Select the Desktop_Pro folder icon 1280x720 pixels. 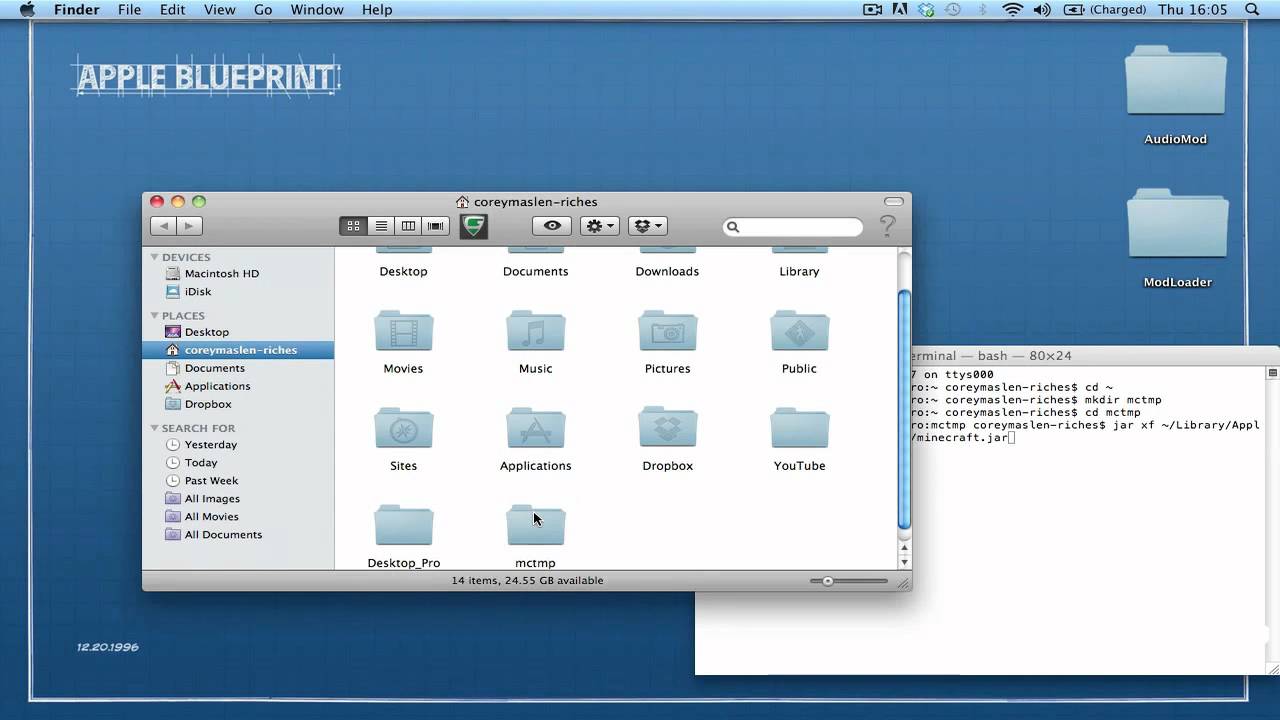coord(404,525)
